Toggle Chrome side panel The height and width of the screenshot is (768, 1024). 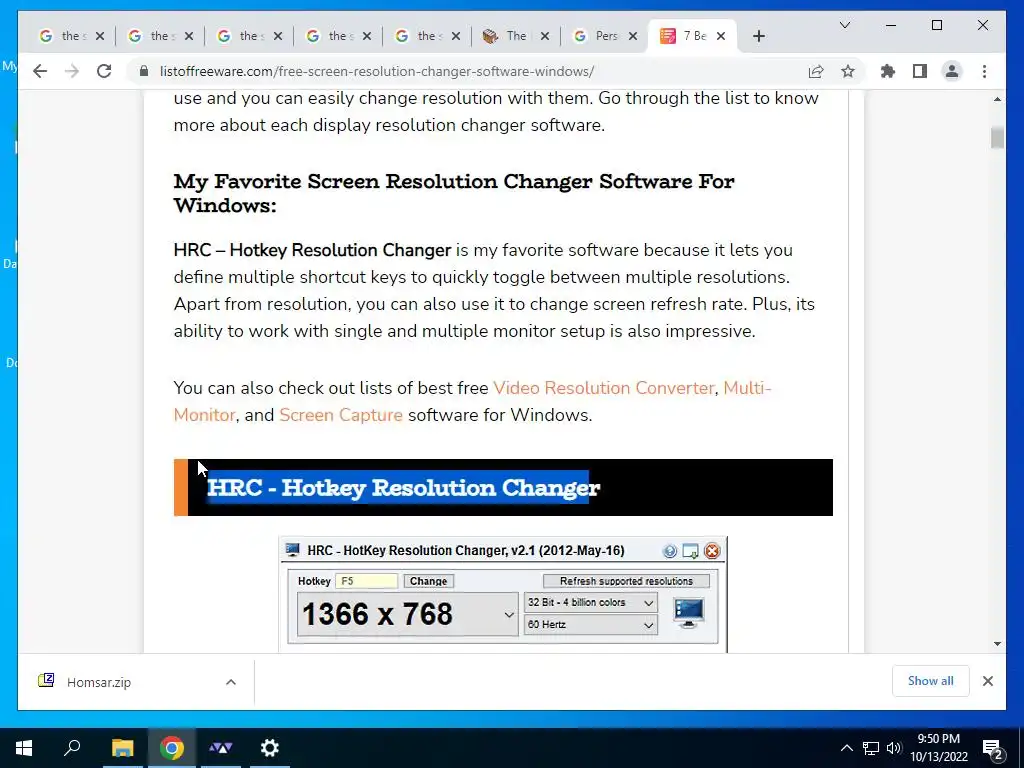[x=920, y=71]
